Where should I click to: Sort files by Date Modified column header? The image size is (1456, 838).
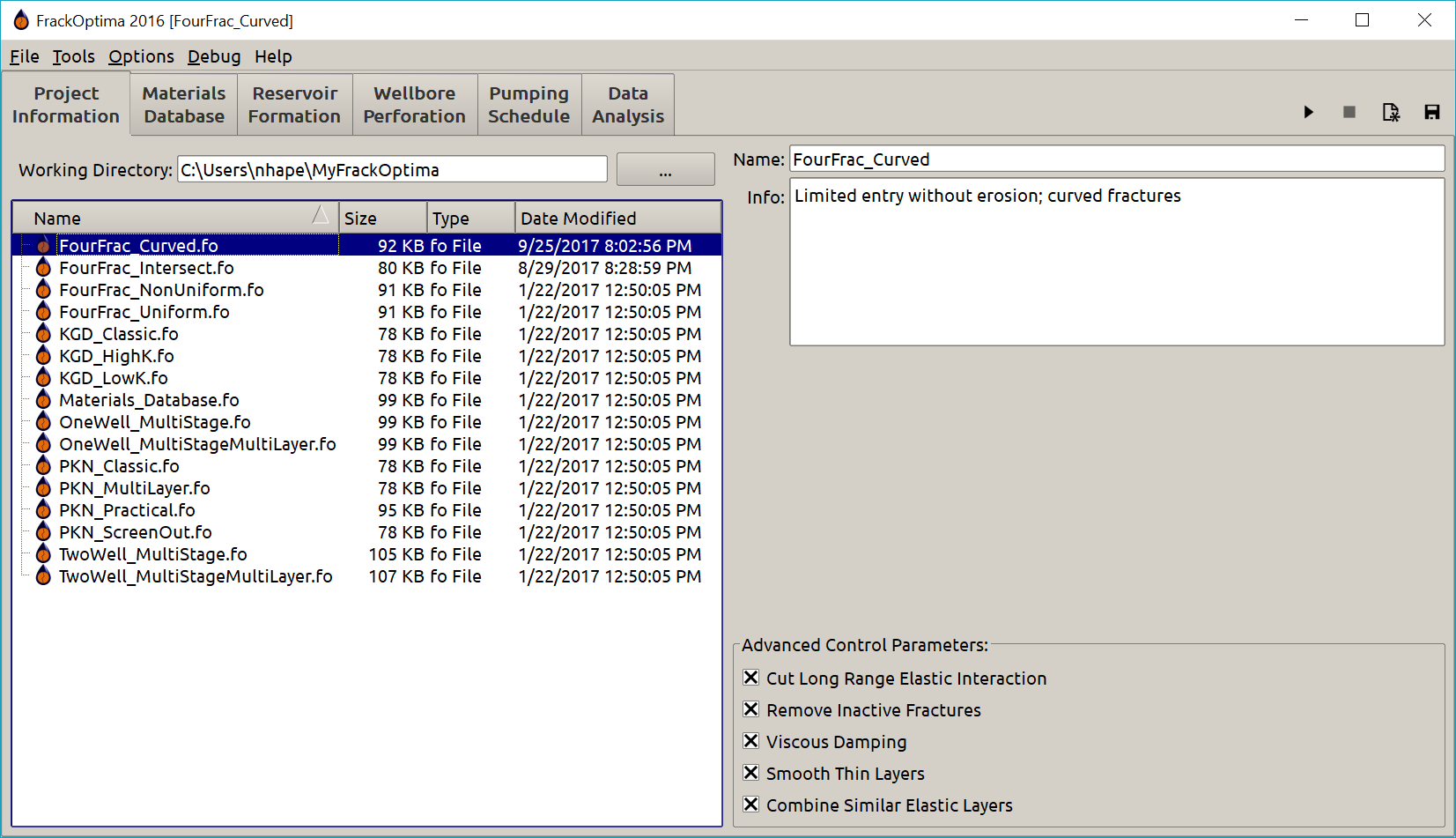[x=618, y=218]
